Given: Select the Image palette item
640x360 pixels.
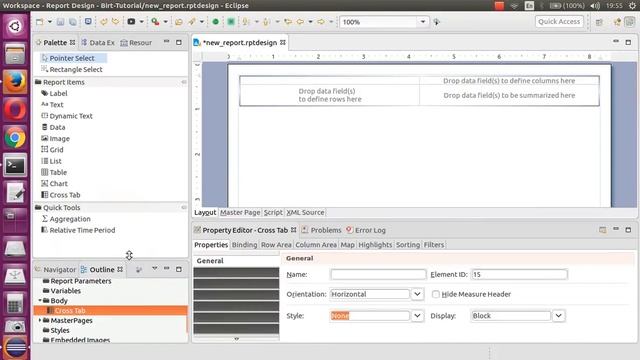Looking at the screenshot, I should (x=56, y=139).
